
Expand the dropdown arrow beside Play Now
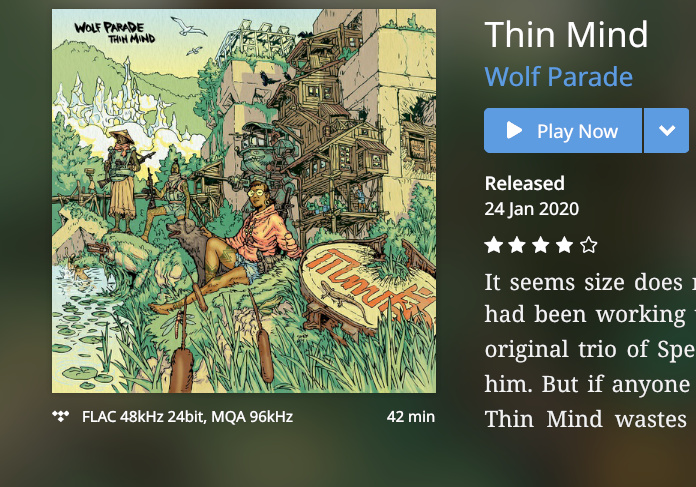pos(667,131)
